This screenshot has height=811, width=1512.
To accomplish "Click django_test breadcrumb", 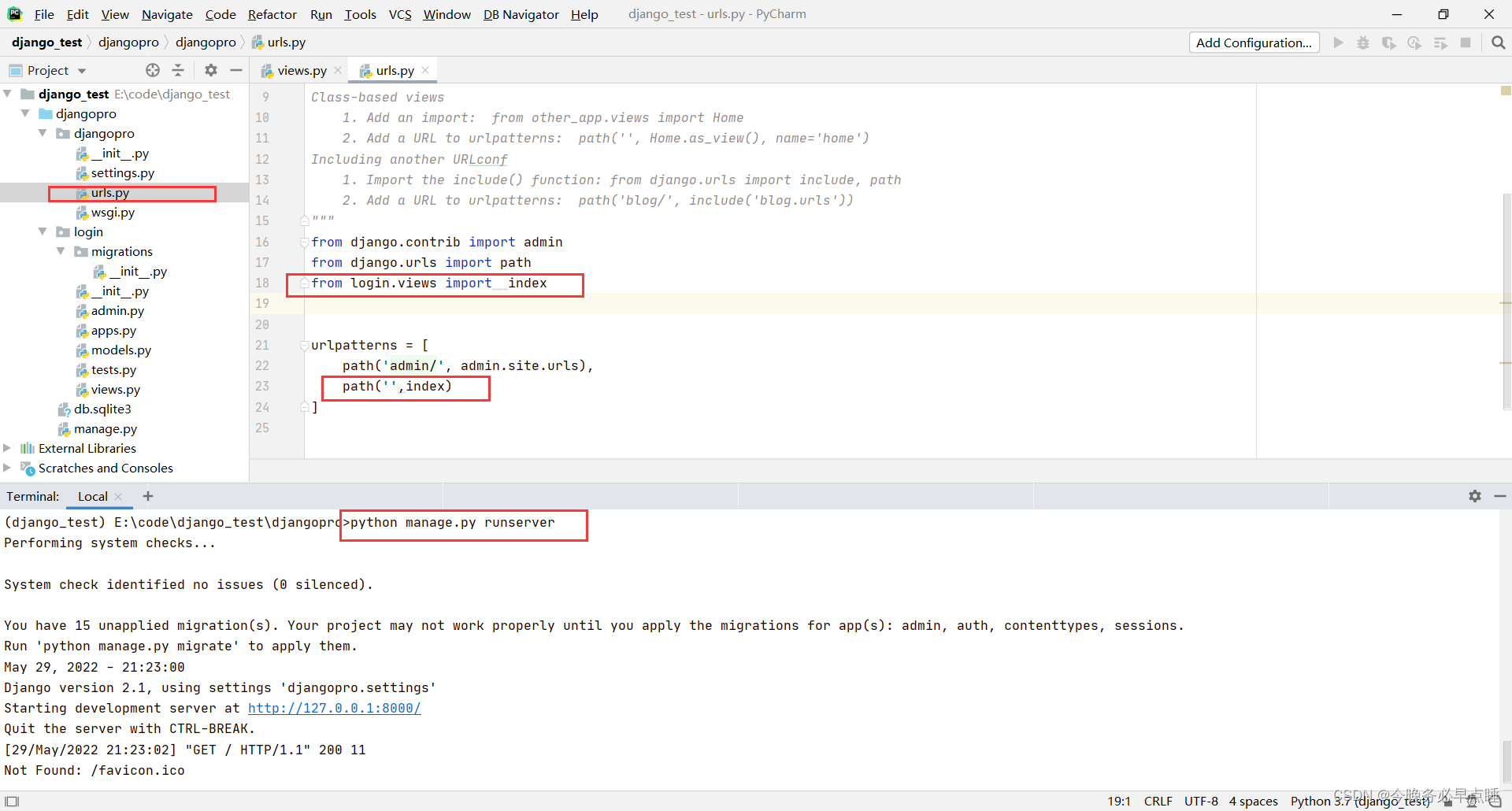I will (46, 43).
